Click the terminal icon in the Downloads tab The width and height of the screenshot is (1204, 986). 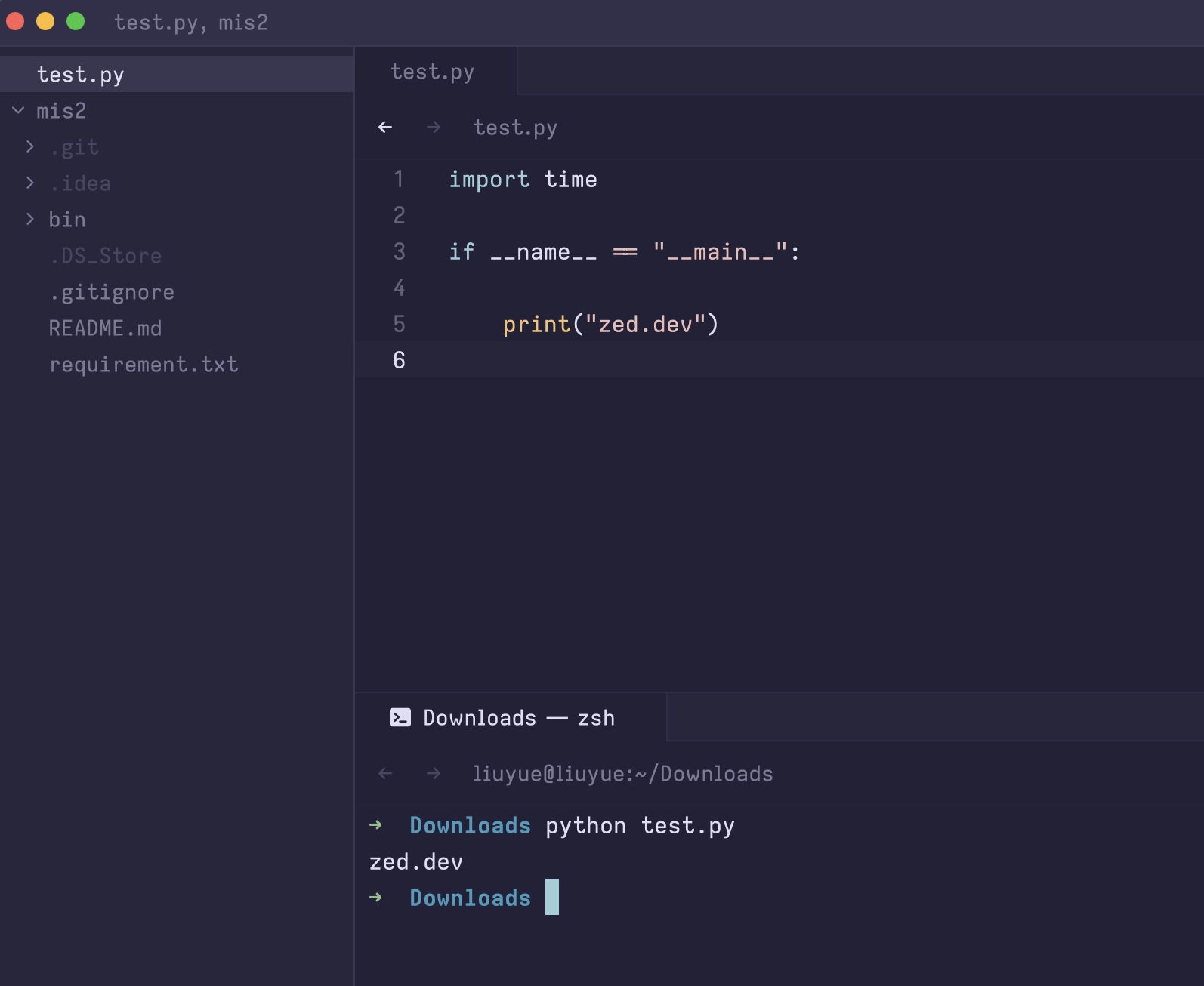pyautogui.click(x=400, y=717)
